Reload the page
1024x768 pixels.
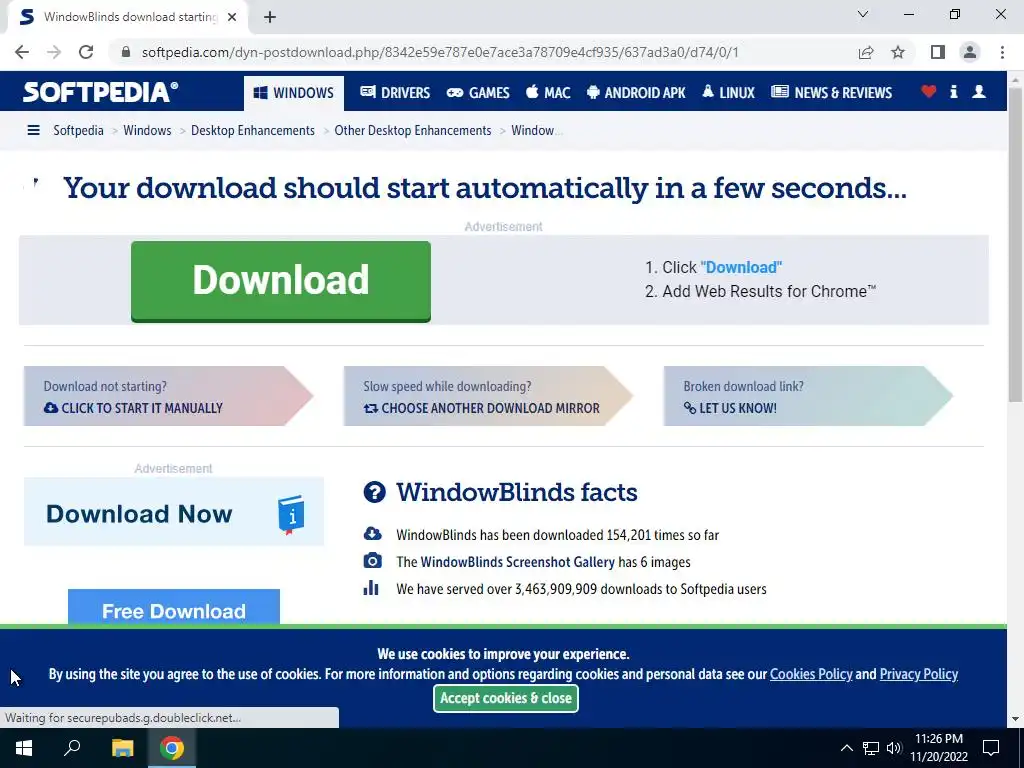click(x=86, y=52)
